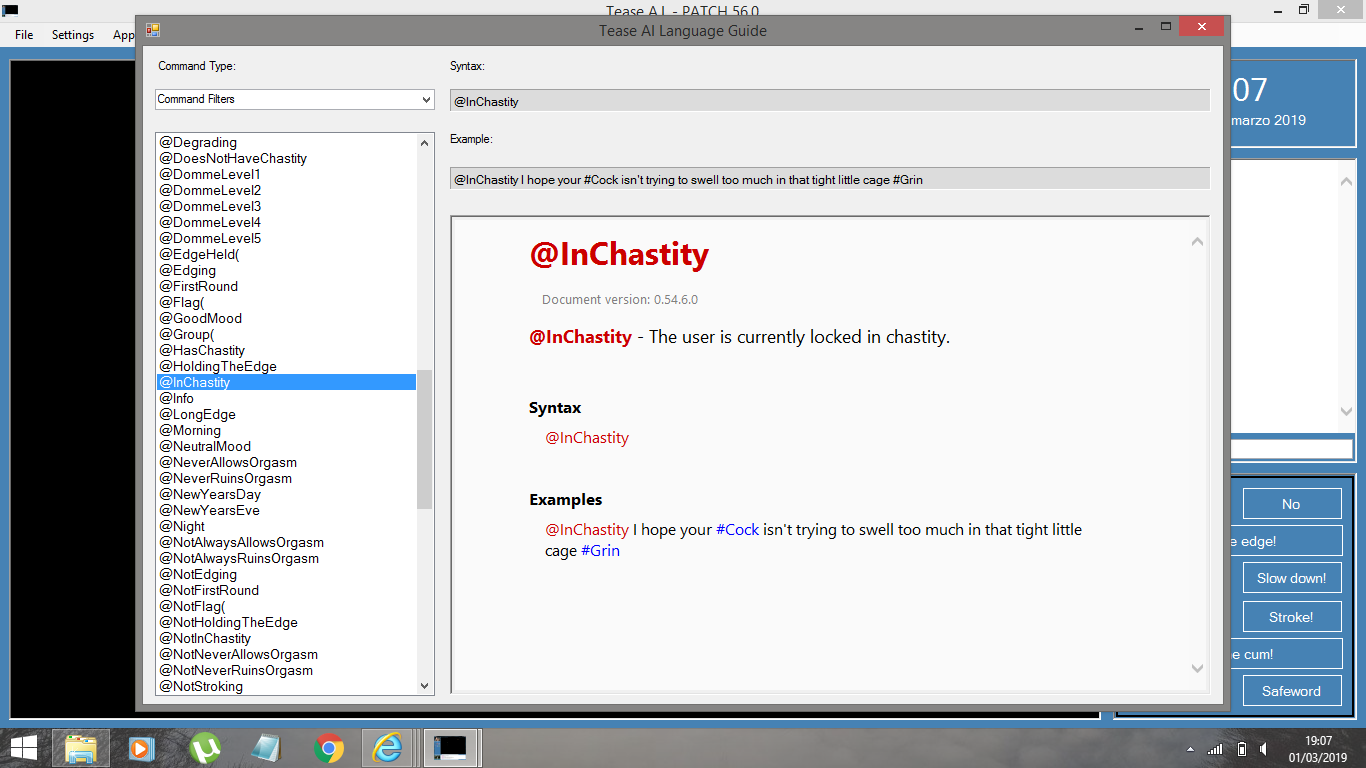1366x768 pixels.
Task: Restore down the Tease AI main window
Action: (1304, 9)
